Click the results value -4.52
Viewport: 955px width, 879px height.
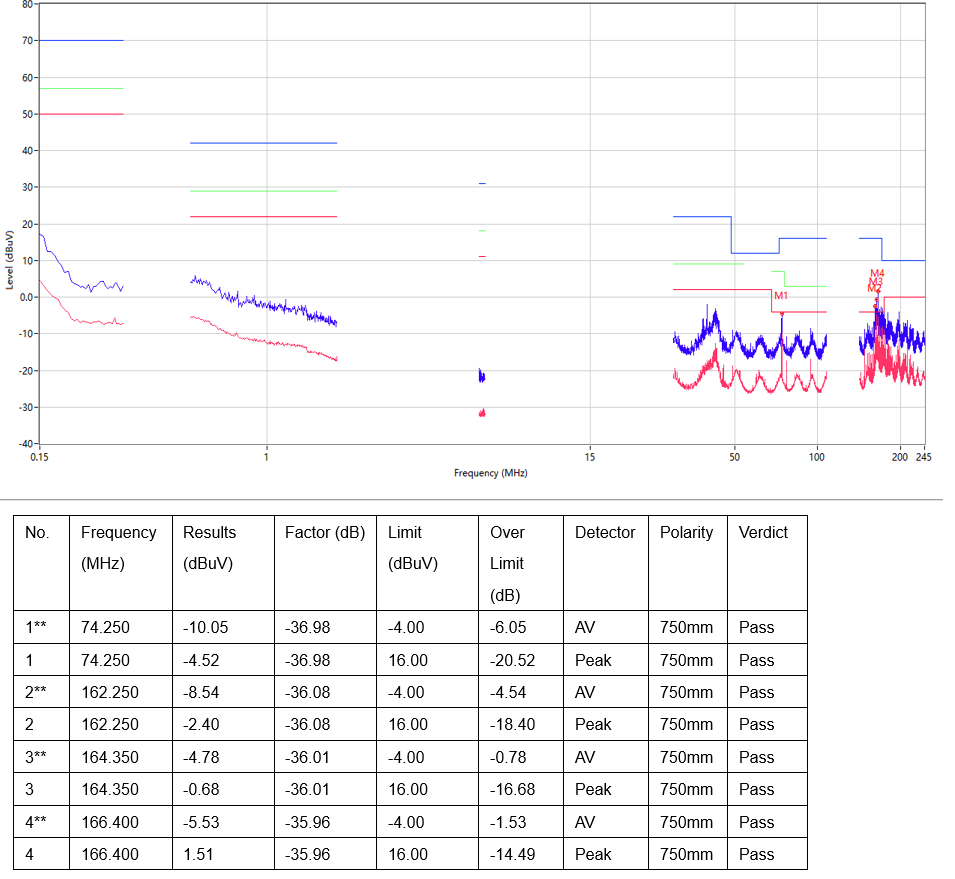tap(202, 660)
